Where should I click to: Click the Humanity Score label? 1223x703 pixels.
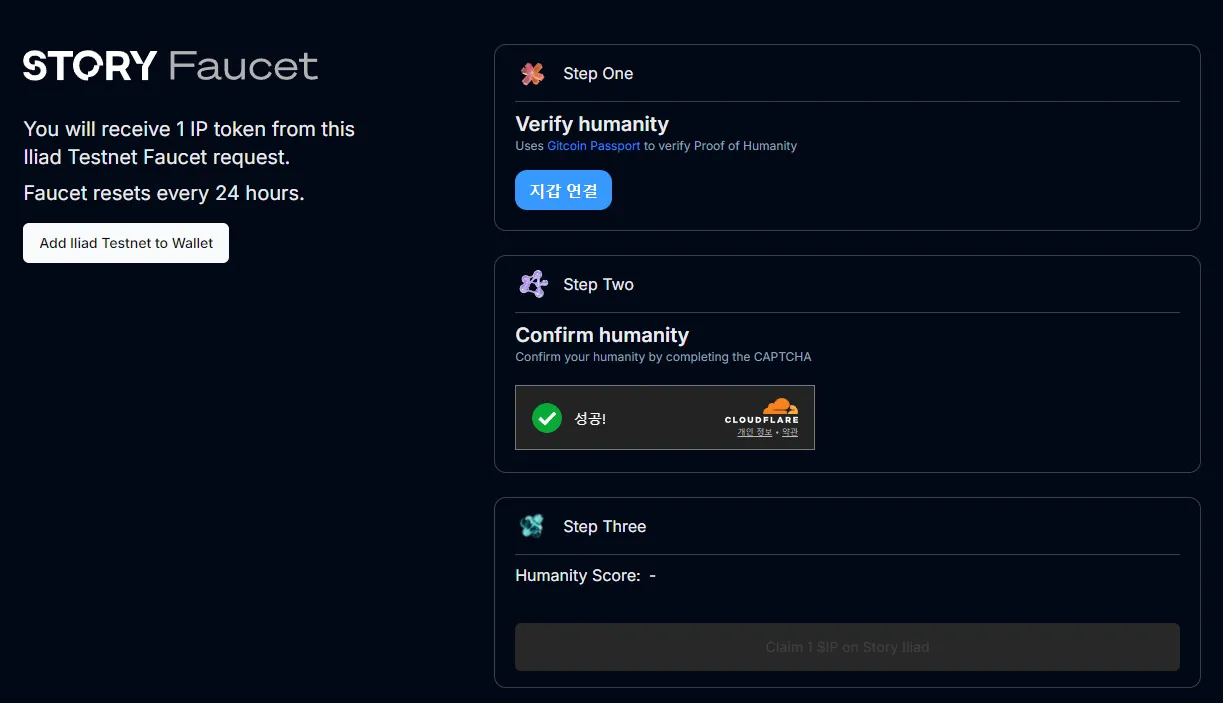[x=577, y=575]
